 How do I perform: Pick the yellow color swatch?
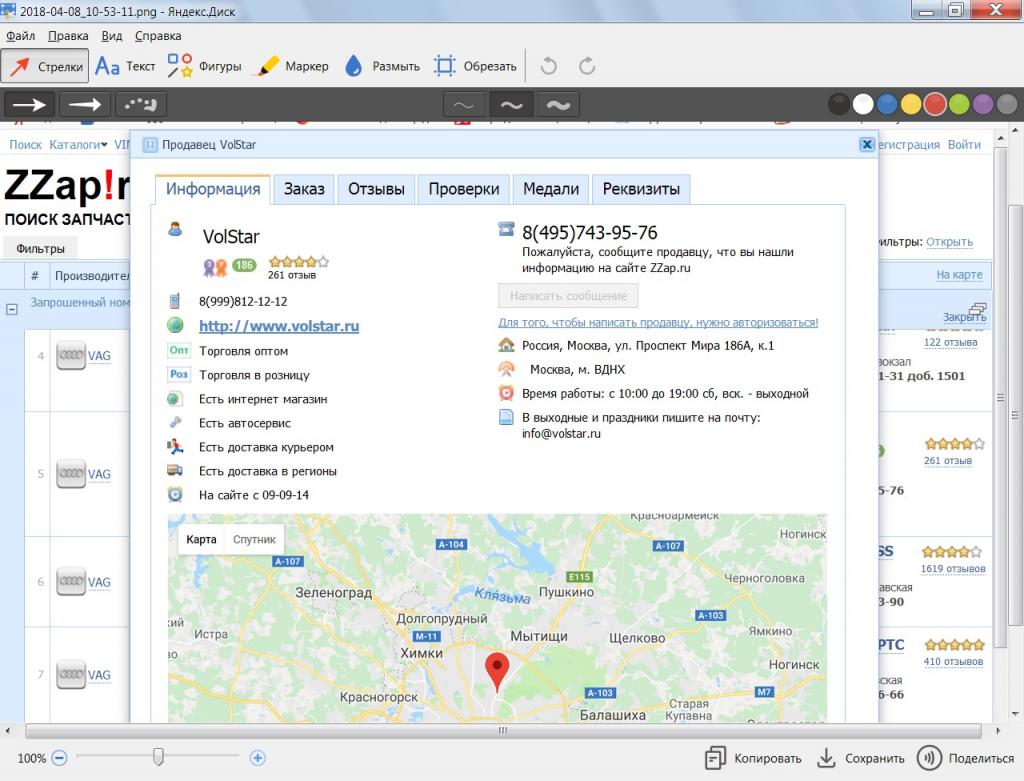pos(911,104)
